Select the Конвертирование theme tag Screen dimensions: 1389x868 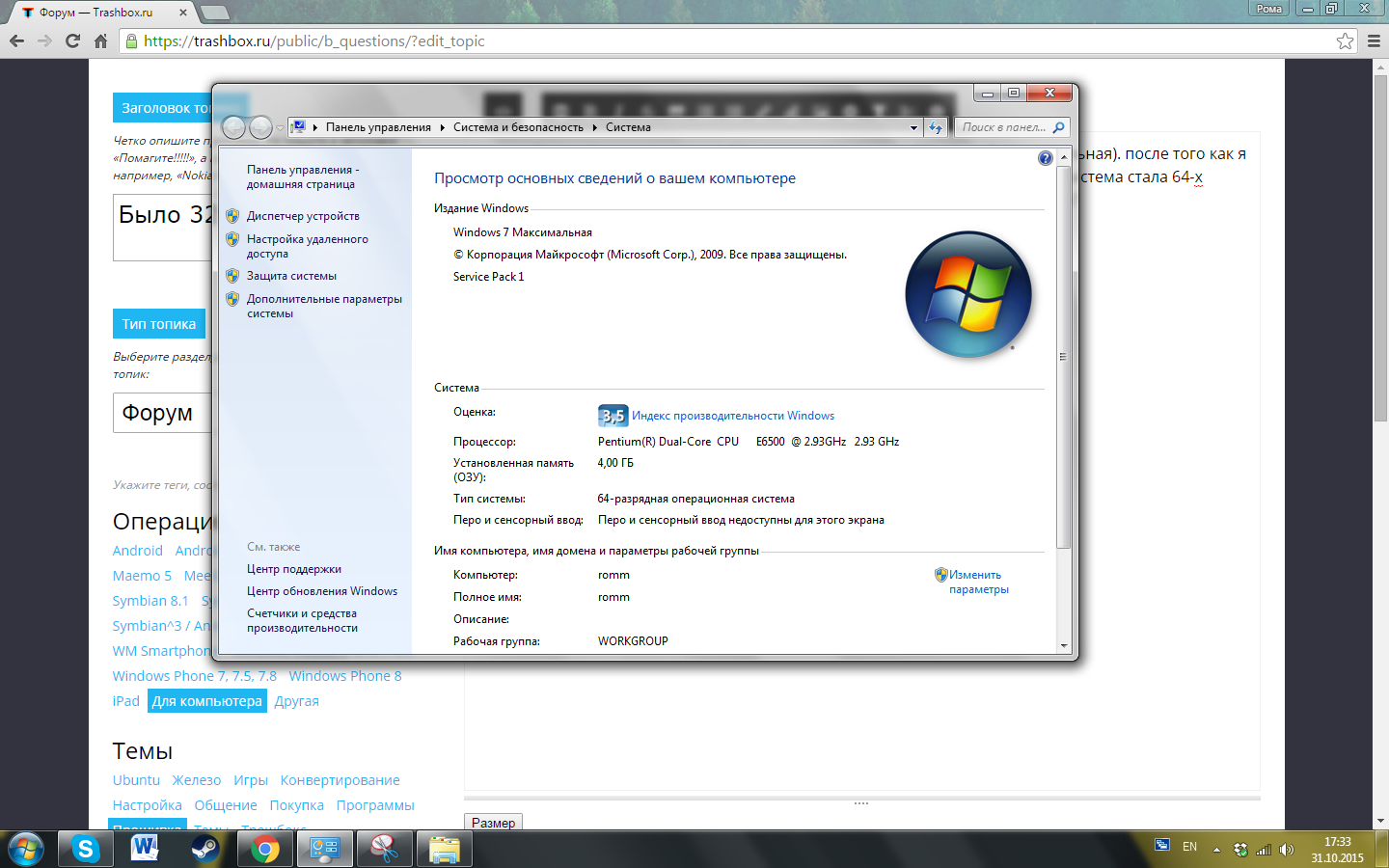[340, 780]
